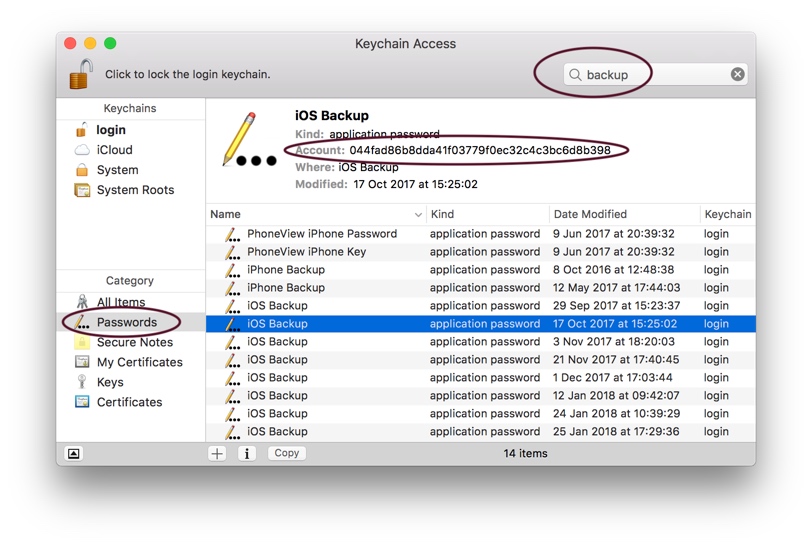Click the System keychain lock icon

coord(82,169)
